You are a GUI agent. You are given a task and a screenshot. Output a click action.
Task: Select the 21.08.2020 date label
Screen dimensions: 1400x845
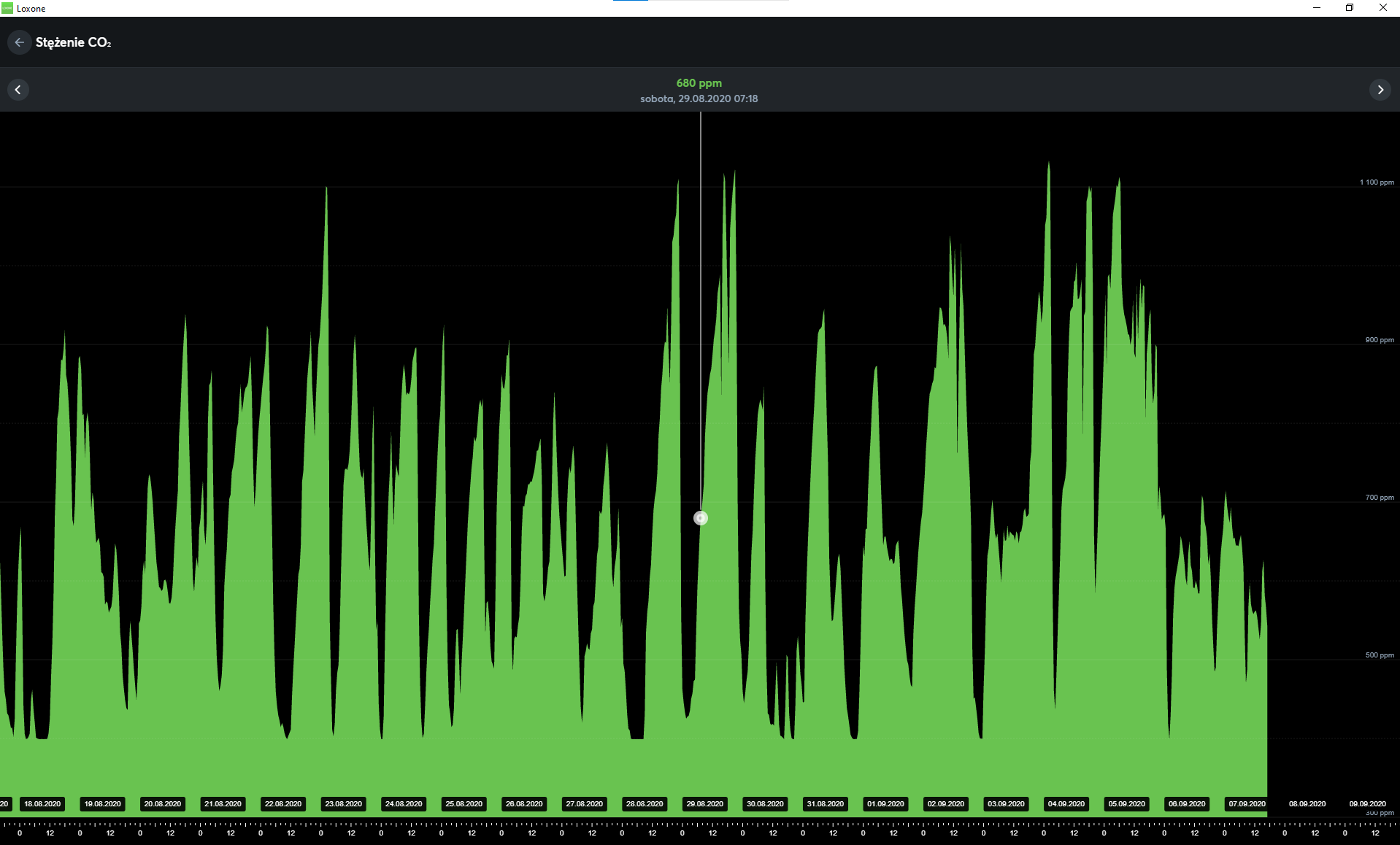pyautogui.click(x=223, y=804)
